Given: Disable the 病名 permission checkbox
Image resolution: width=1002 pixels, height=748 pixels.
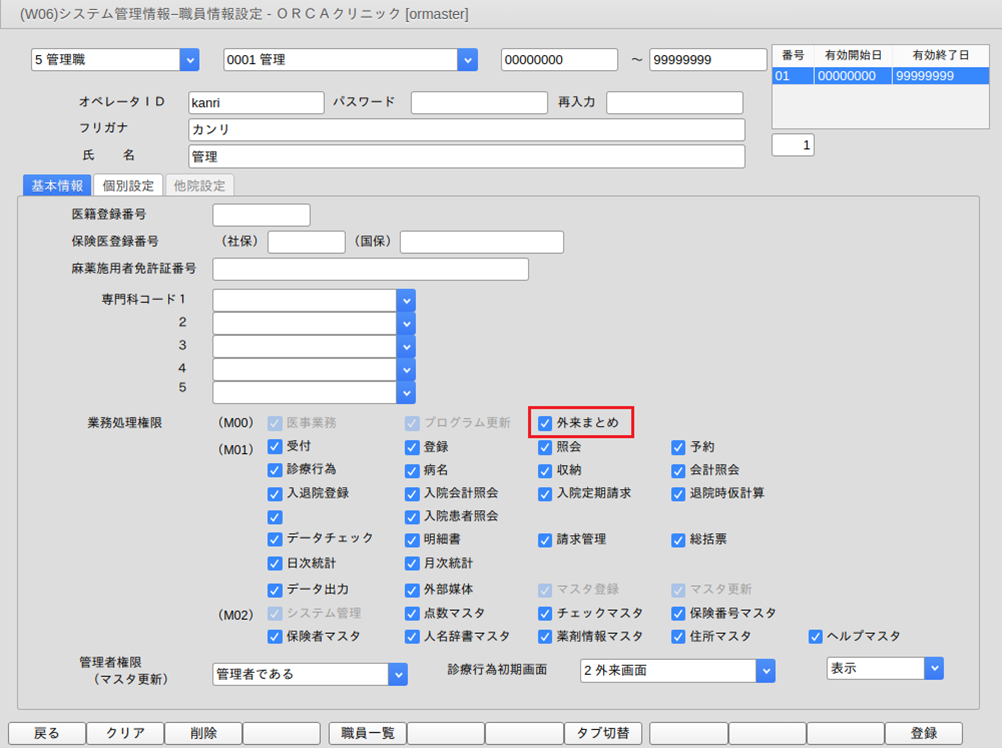Looking at the screenshot, I should [412, 470].
